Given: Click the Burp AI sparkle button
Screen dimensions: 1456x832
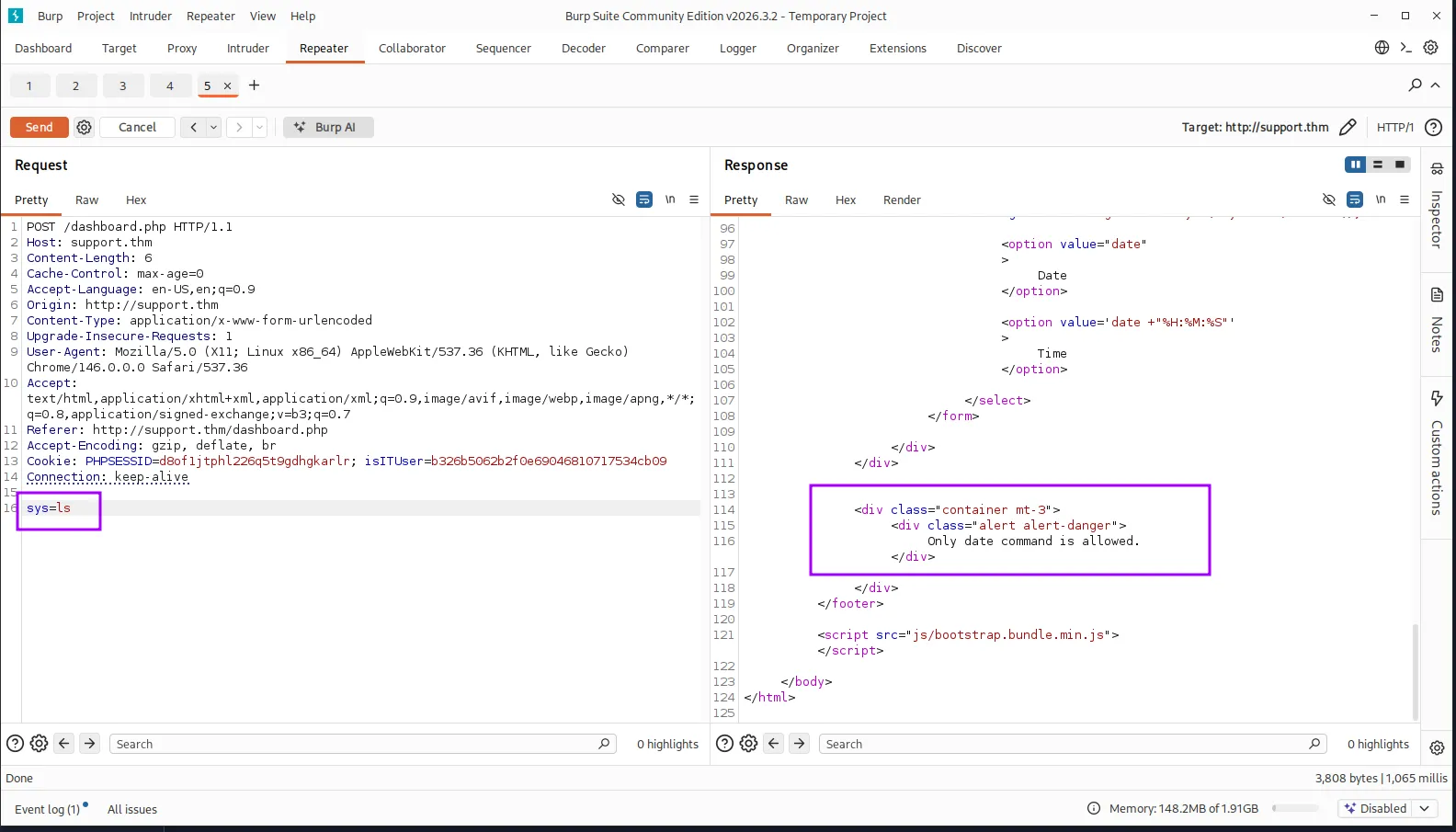Looking at the screenshot, I should pos(328,127).
